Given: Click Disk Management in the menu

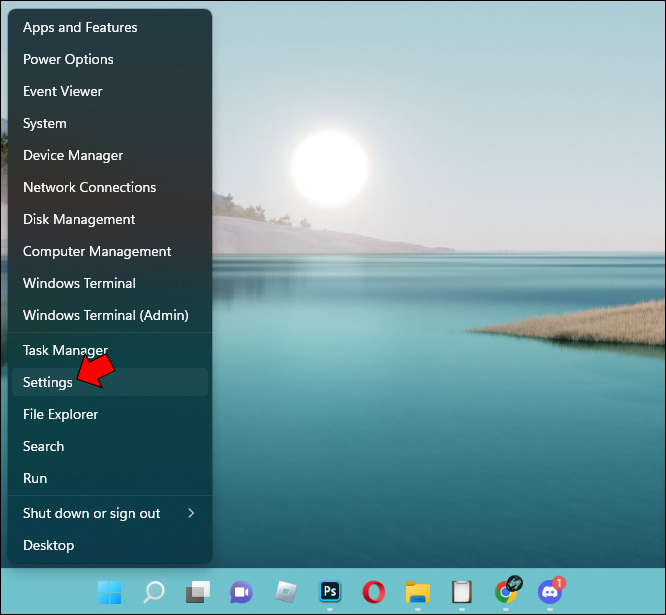Looking at the screenshot, I should click(x=79, y=219).
